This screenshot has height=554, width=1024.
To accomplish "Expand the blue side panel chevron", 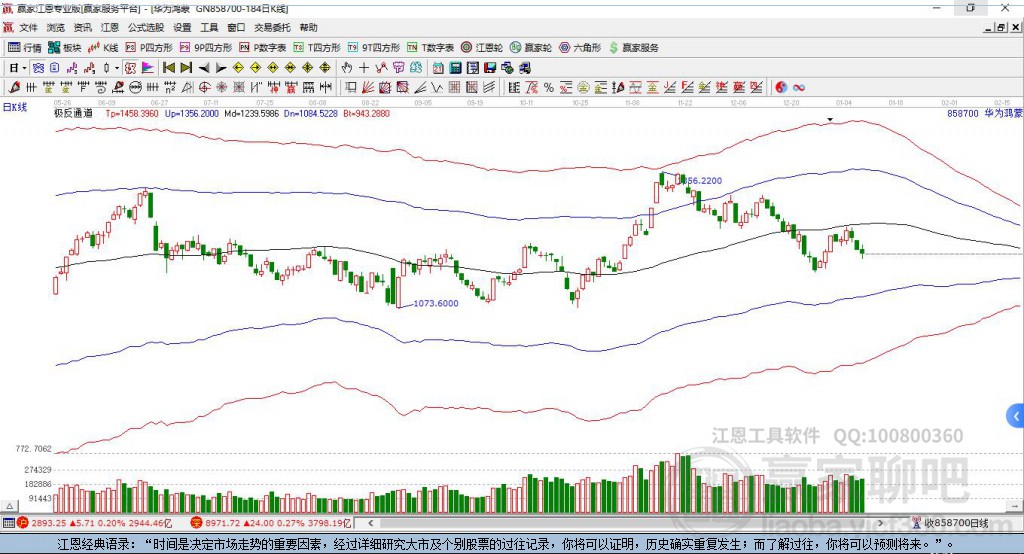I will [1016, 416].
